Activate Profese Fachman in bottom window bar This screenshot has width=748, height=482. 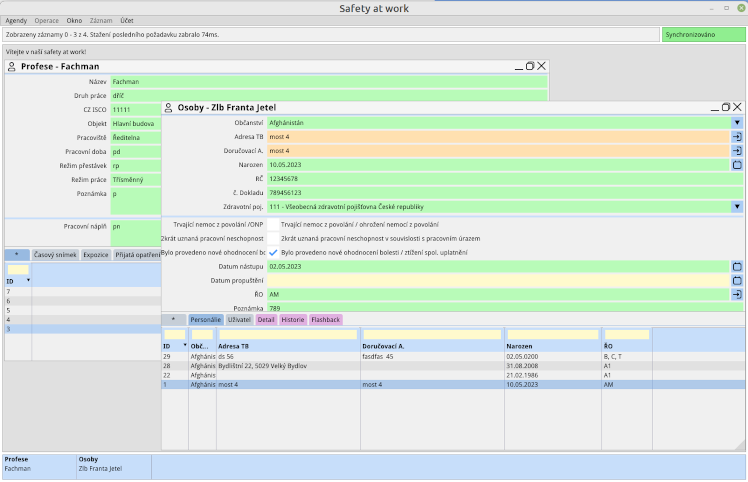coord(39,466)
